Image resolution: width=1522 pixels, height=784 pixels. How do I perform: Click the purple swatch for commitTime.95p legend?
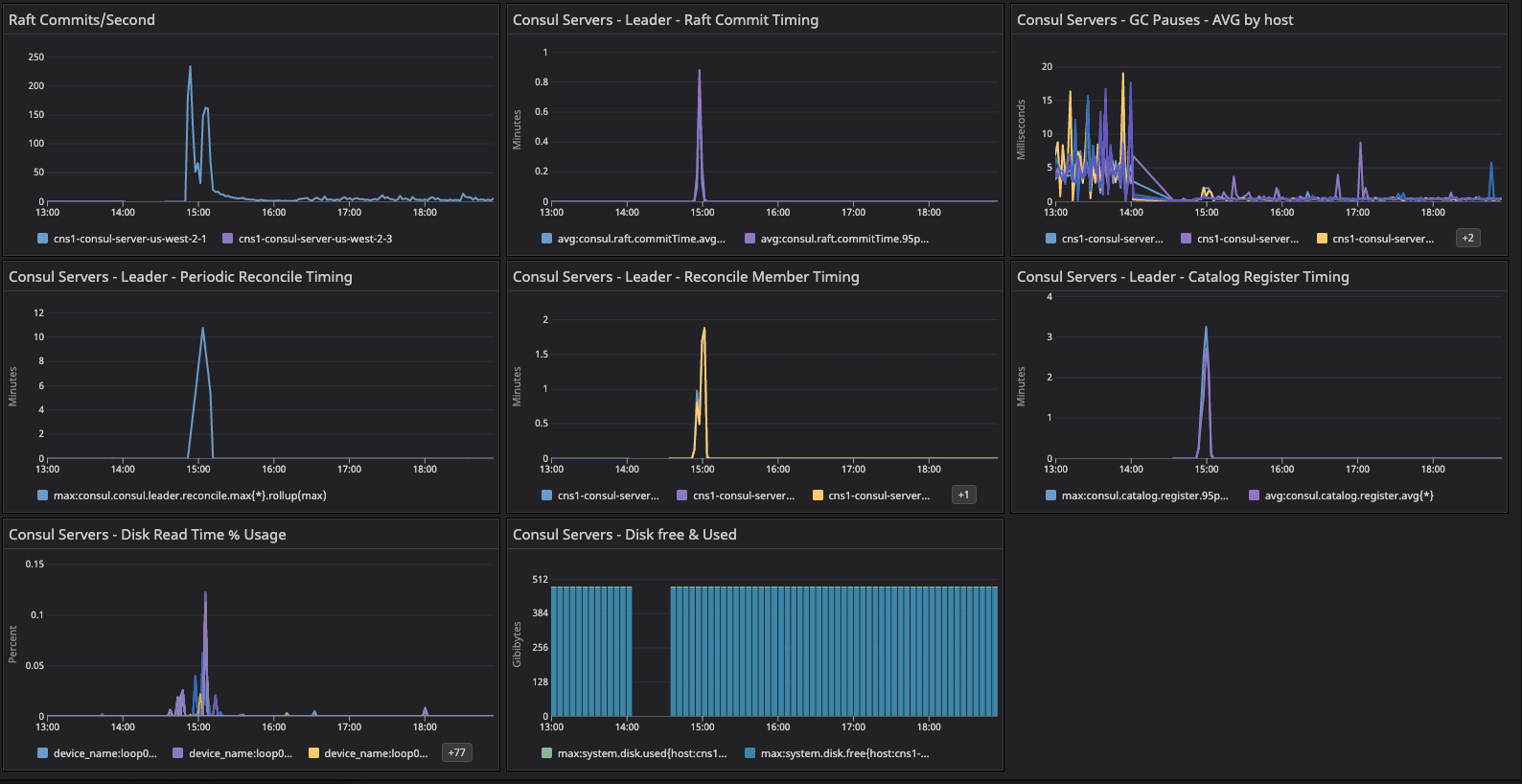click(x=749, y=239)
